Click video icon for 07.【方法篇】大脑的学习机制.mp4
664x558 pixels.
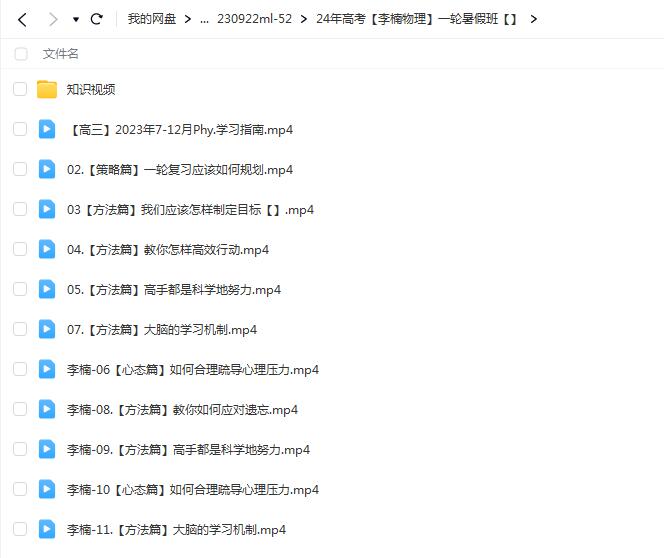pos(47,329)
